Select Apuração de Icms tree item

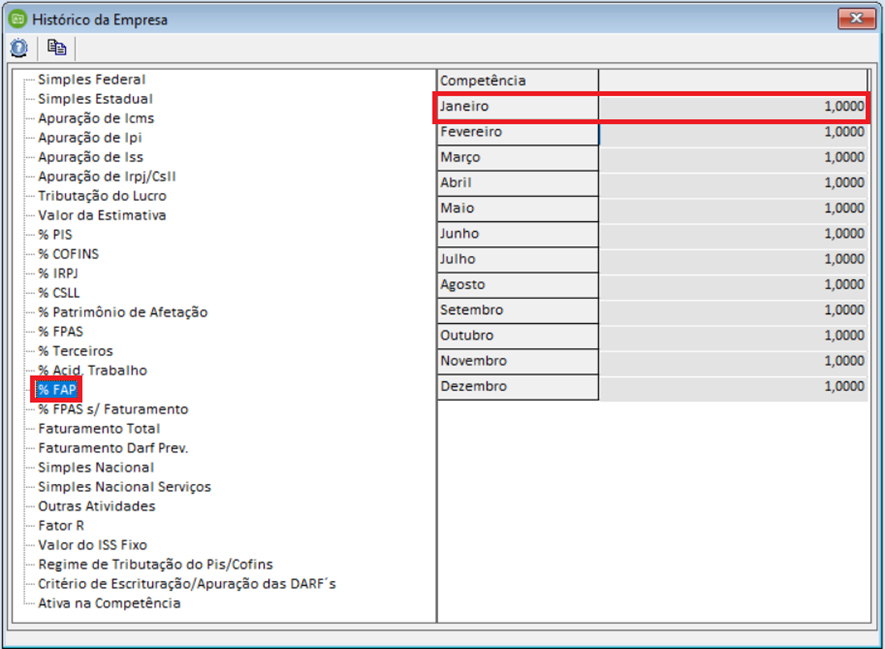click(95, 118)
